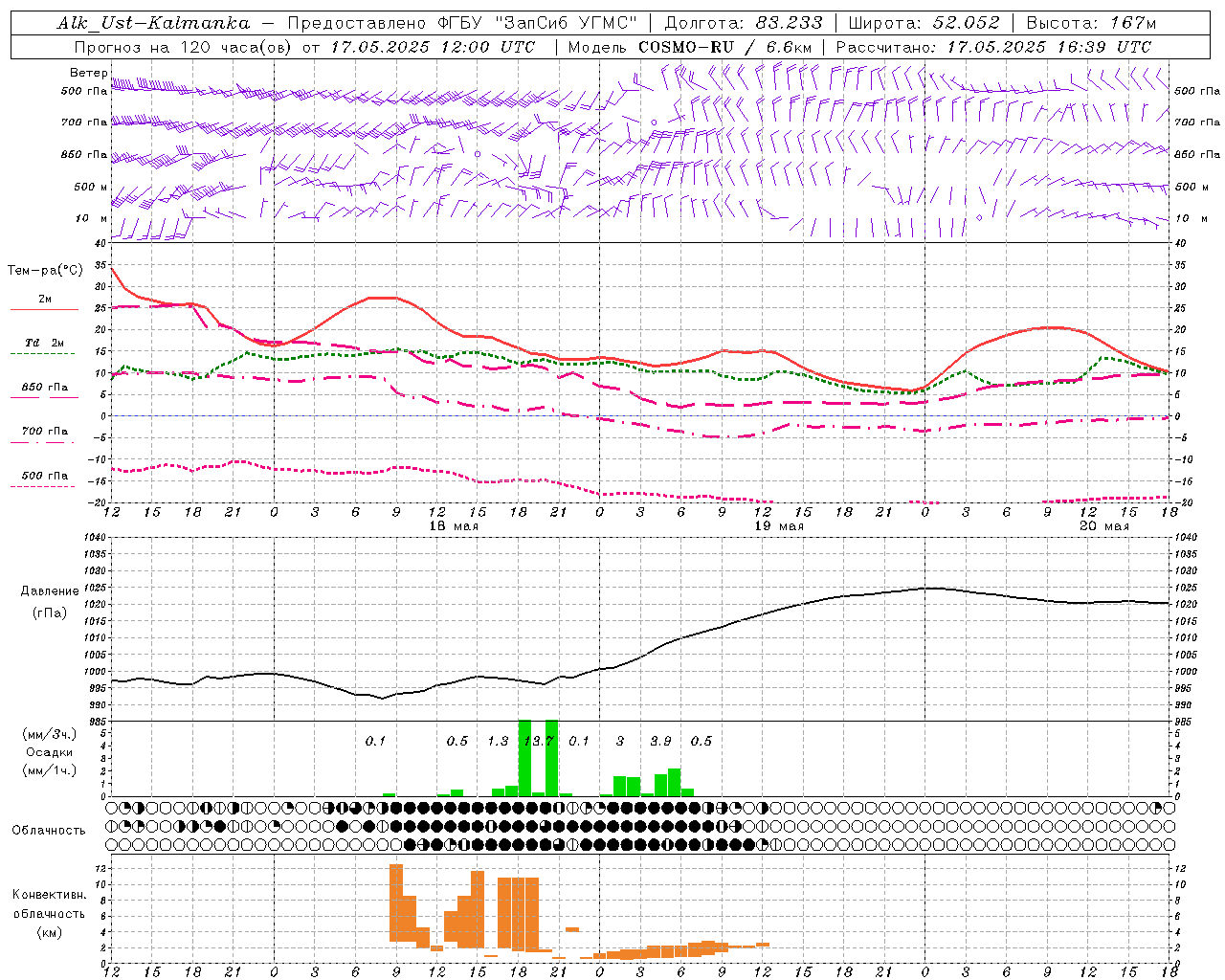Click the (мм/1ч.) precipitation unit label
This screenshot has width=1225, height=980.
[50, 770]
